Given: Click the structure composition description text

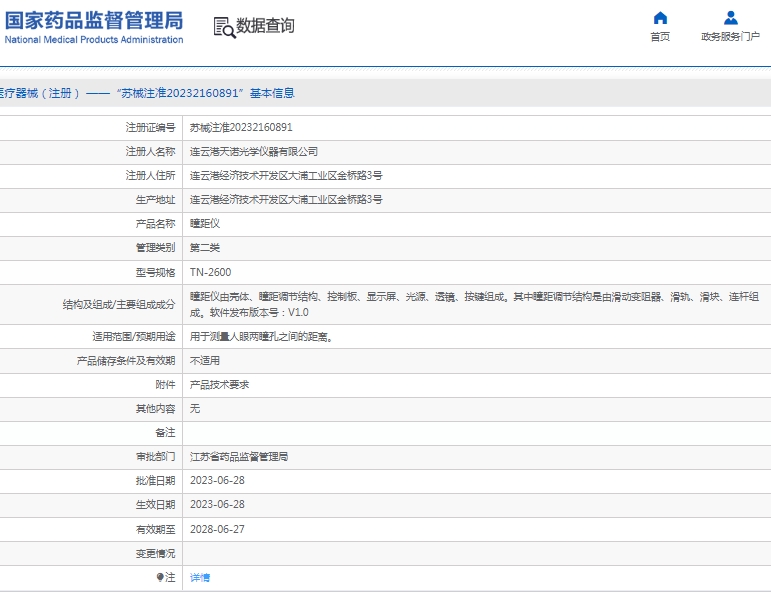Looking at the screenshot, I should pos(474,305).
